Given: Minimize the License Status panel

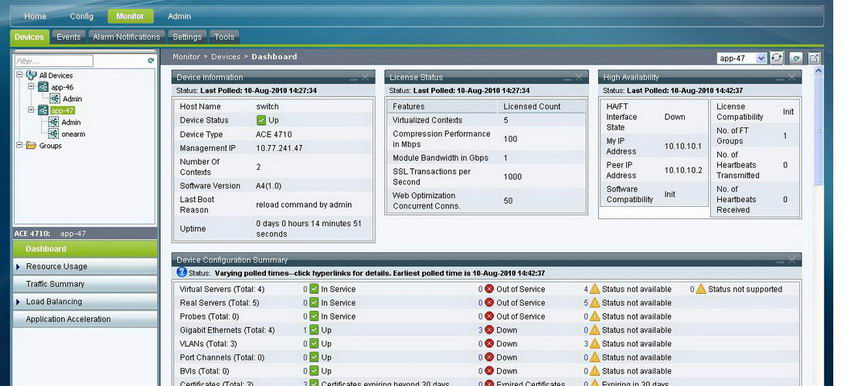Looking at the screenshot, I should [x=568, y=78].
